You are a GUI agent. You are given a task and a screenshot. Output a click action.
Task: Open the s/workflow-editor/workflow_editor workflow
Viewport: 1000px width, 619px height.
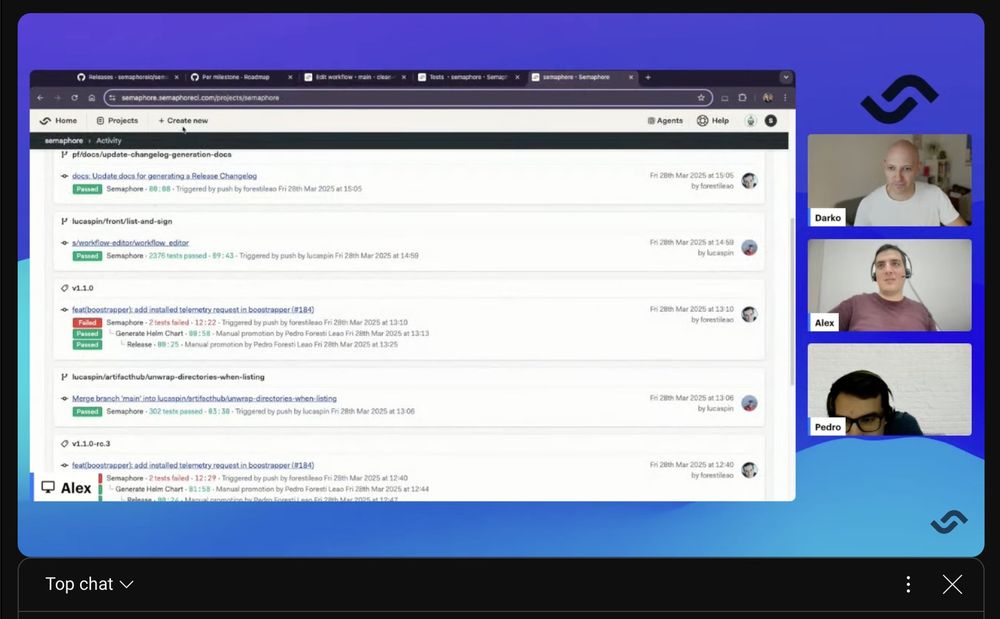tap(130, 243)
